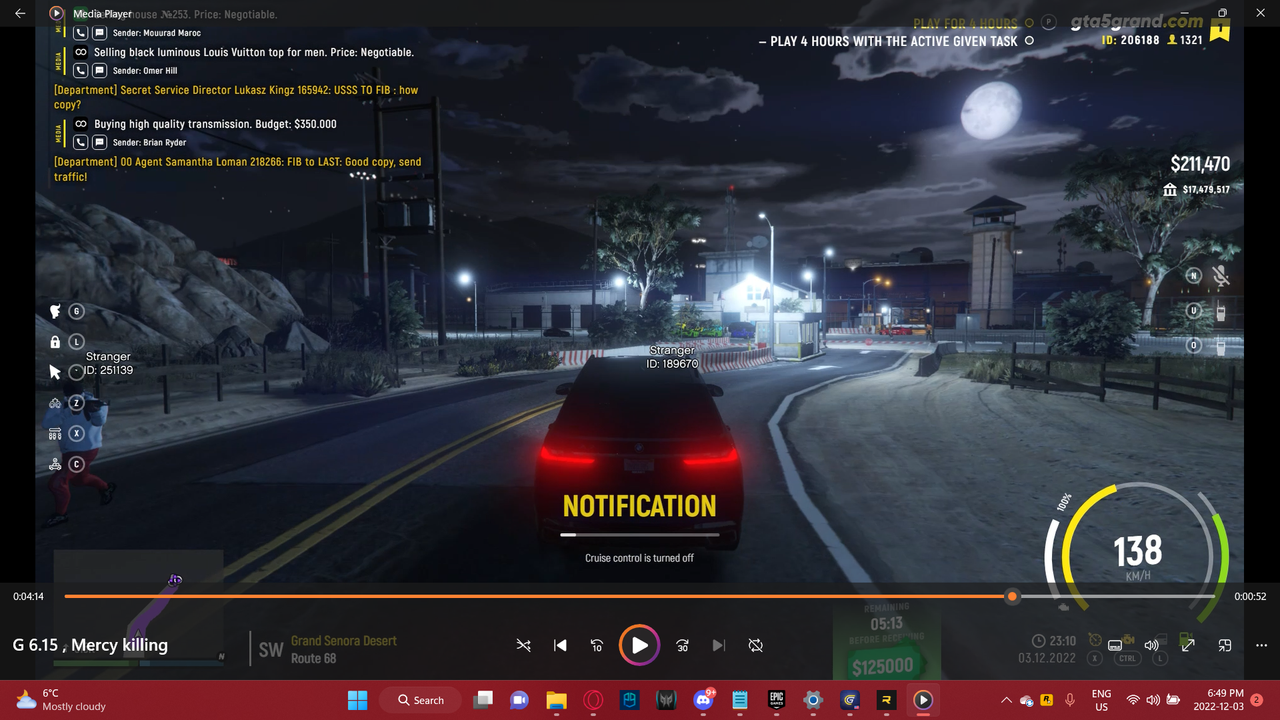Open the ENG US language switcher
The image size is (1280, 720).
pyautogui.click(x=1101, y=700)
